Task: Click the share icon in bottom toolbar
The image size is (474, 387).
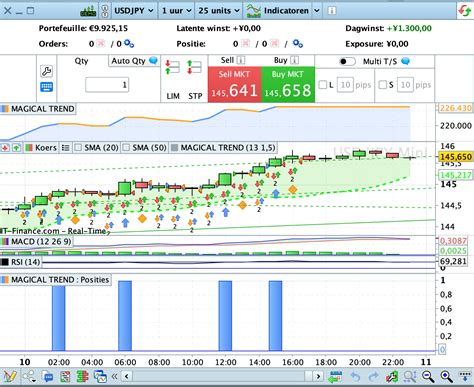Action: 29,377
